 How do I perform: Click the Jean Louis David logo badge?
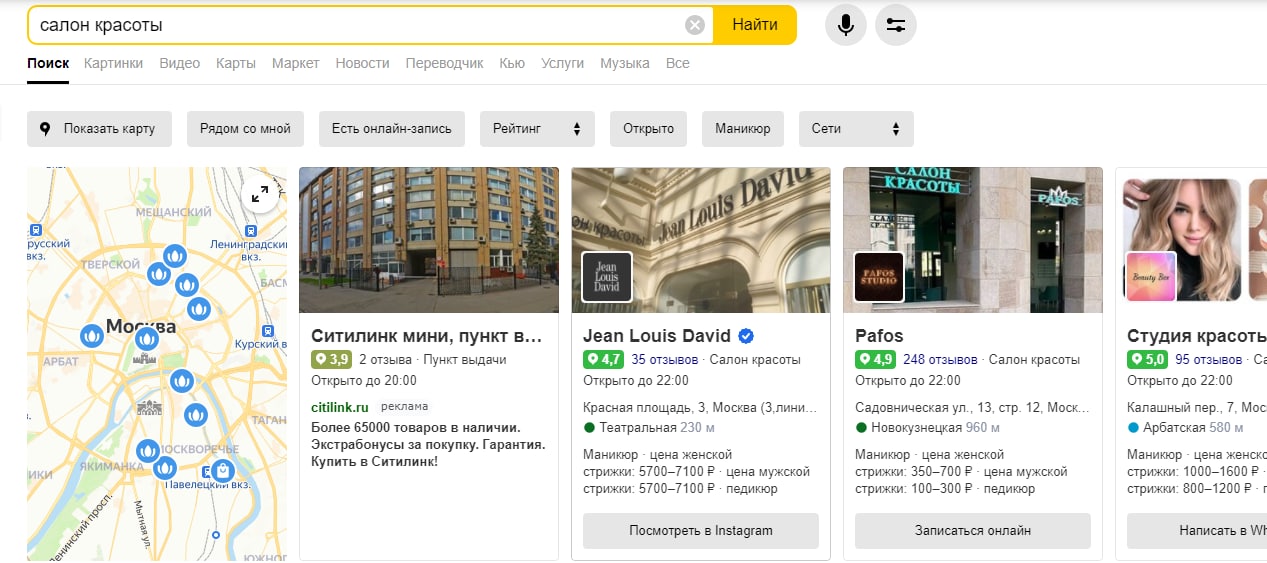point(607,277)
